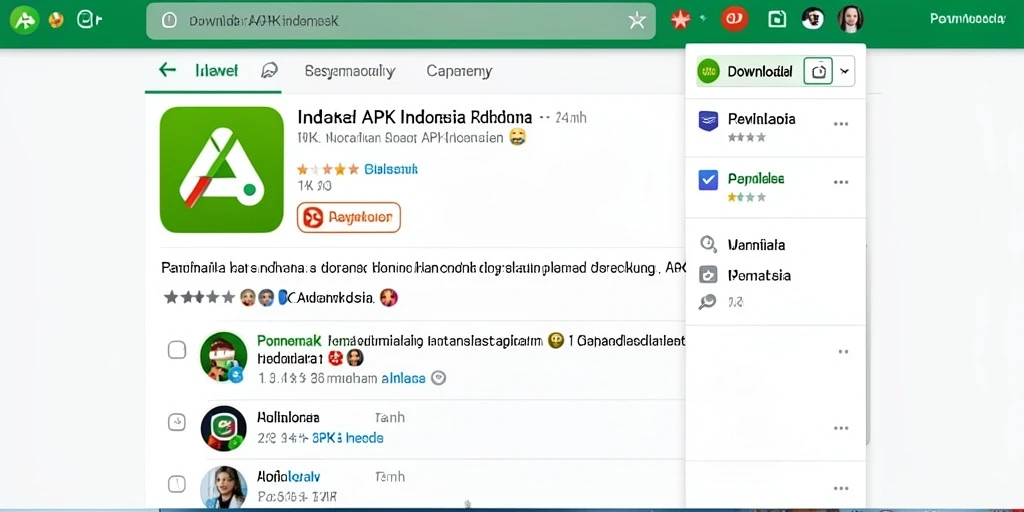Viewport: 1024px width, 512px height.
Task: Click the star-folder icon beside Pematsia
Action: pyautogui.click(x=708, y=275)
